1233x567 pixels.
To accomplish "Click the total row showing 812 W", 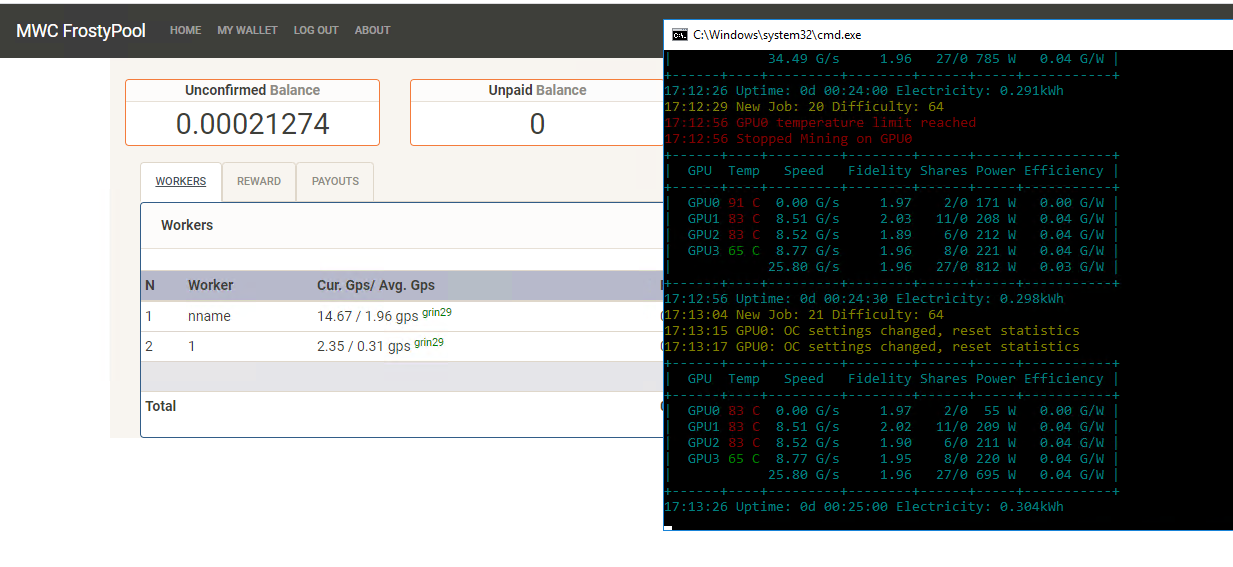I will (892, 267).
